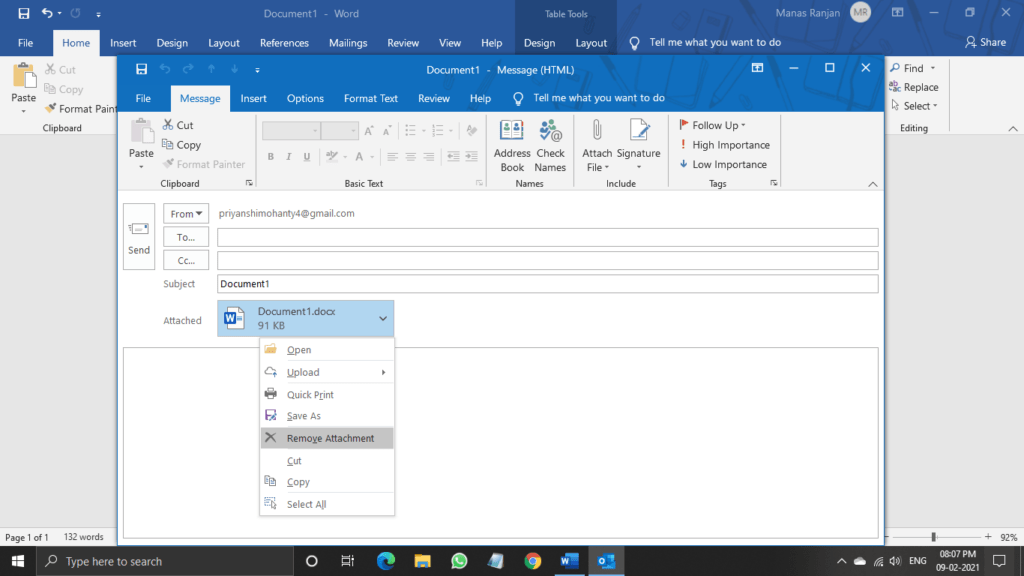The image size is (1024, 576).
Task: Click the Cc... recipients button
Action: point(186,260)
